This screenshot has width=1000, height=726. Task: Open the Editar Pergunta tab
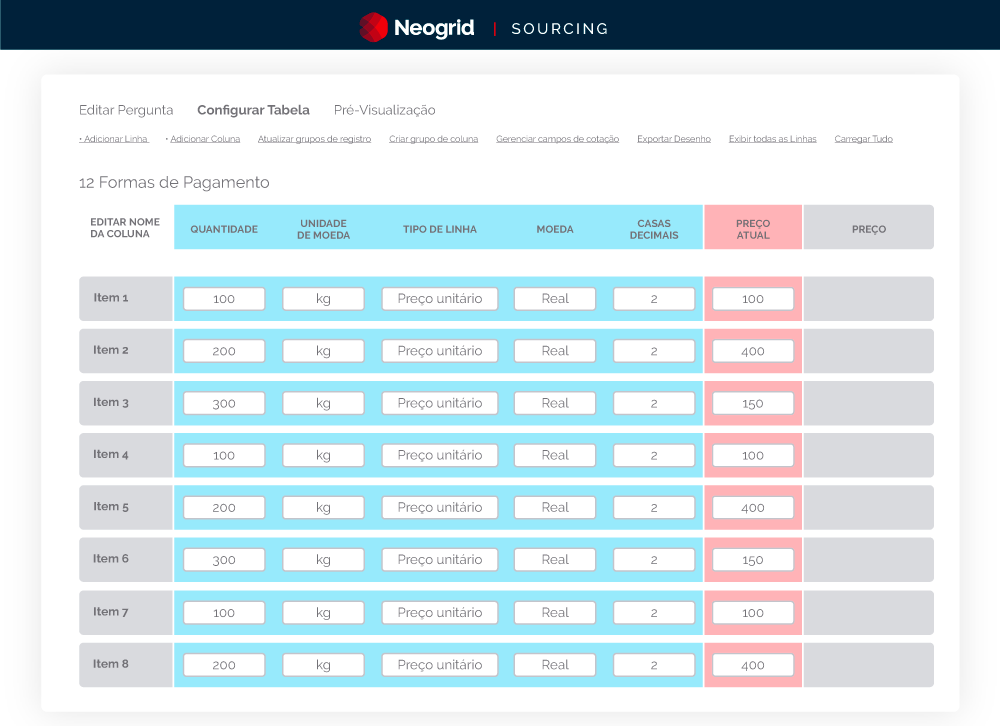[x=126, y=110]
